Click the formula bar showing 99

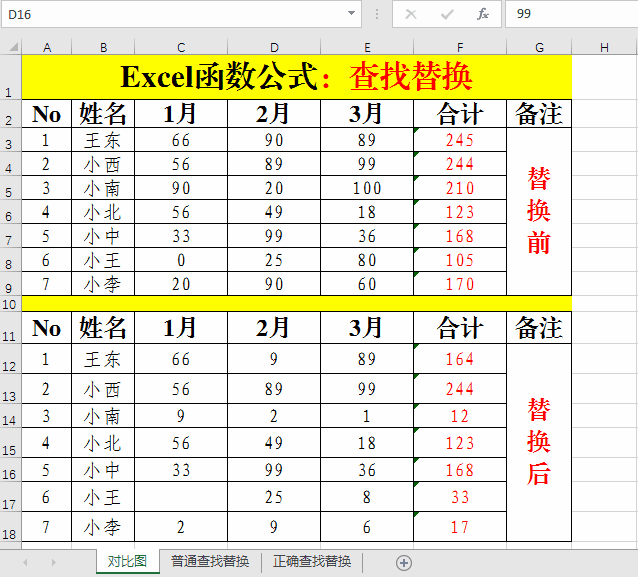coord(571,14)
